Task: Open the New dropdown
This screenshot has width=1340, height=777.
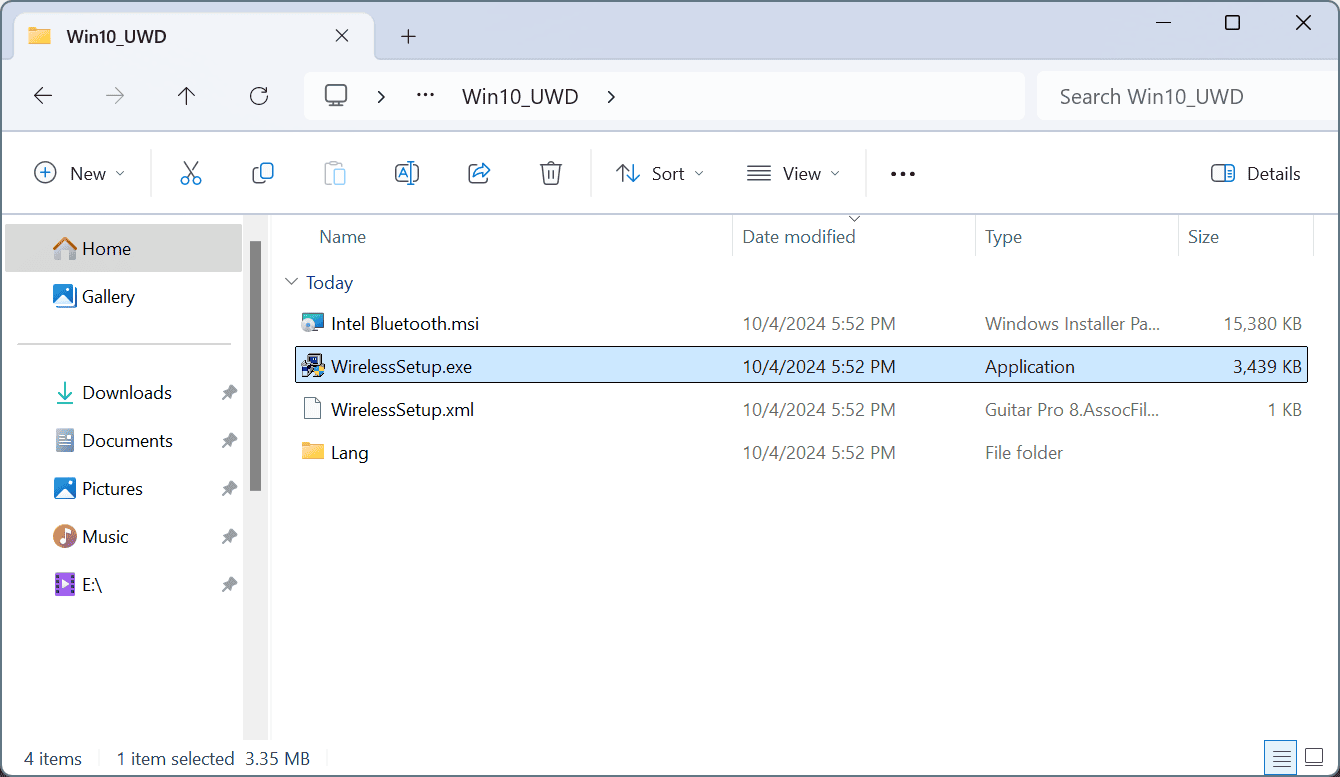Action: [x=80, y=173]
